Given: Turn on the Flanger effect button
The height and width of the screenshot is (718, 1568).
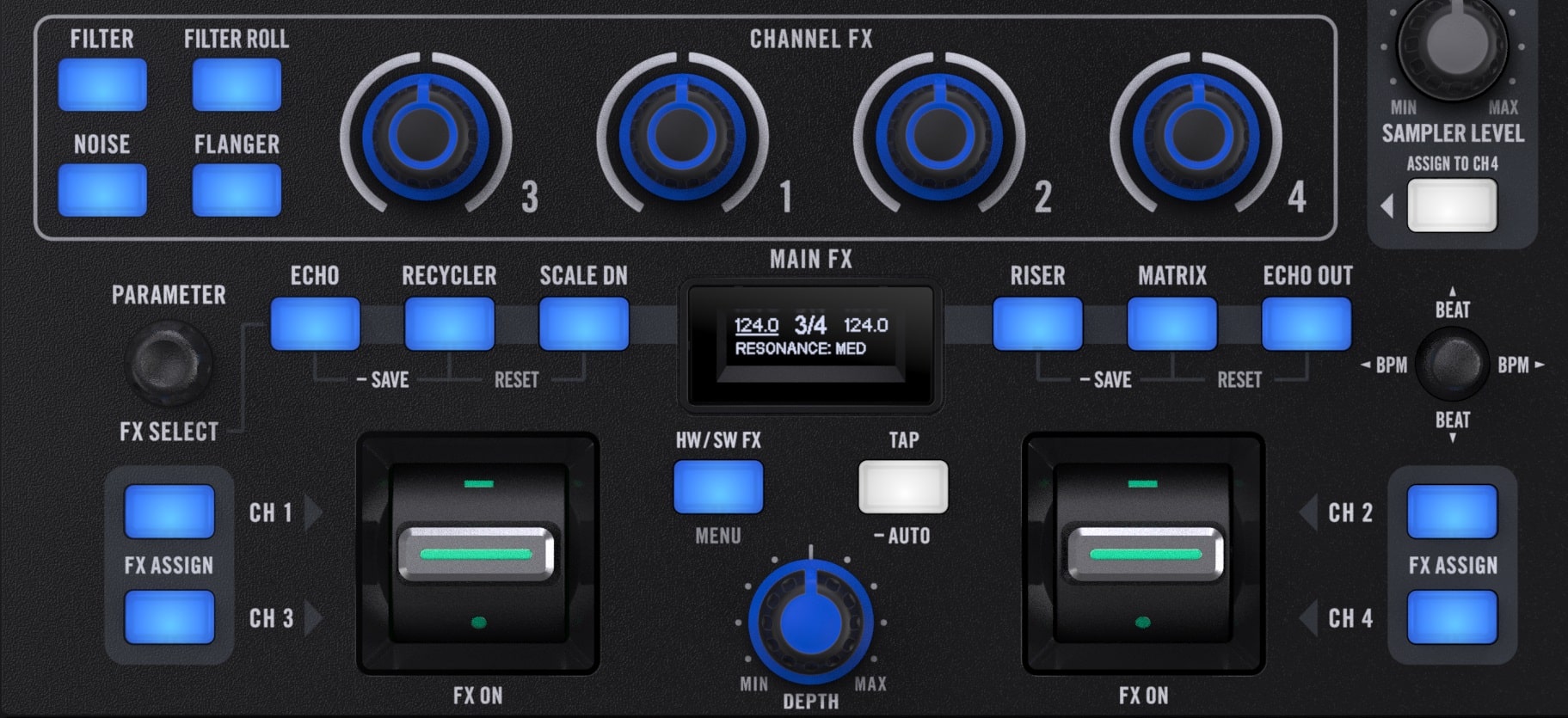Looking at the screenshot, I should coord(237,190).
